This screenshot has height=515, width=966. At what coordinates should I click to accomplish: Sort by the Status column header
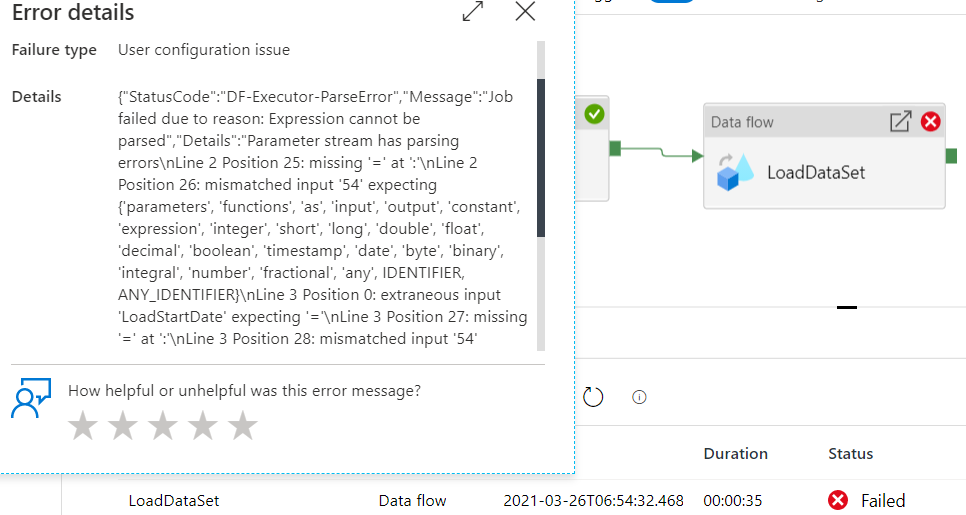click(850, 453)
